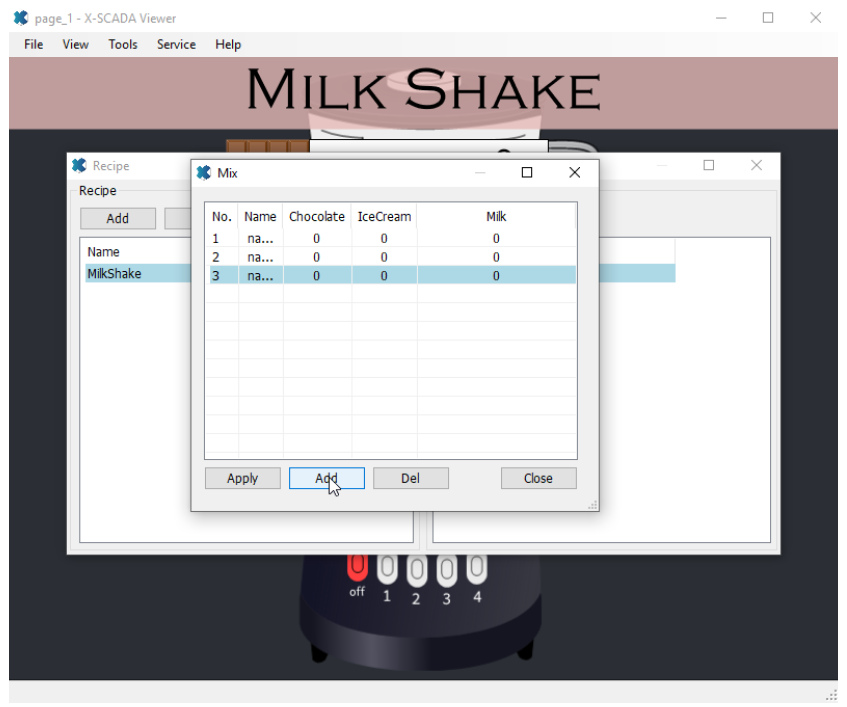The height and width of the screenshot is (707, 847).
Task: Click the main window status bar size grip
Action: (831, 695)
